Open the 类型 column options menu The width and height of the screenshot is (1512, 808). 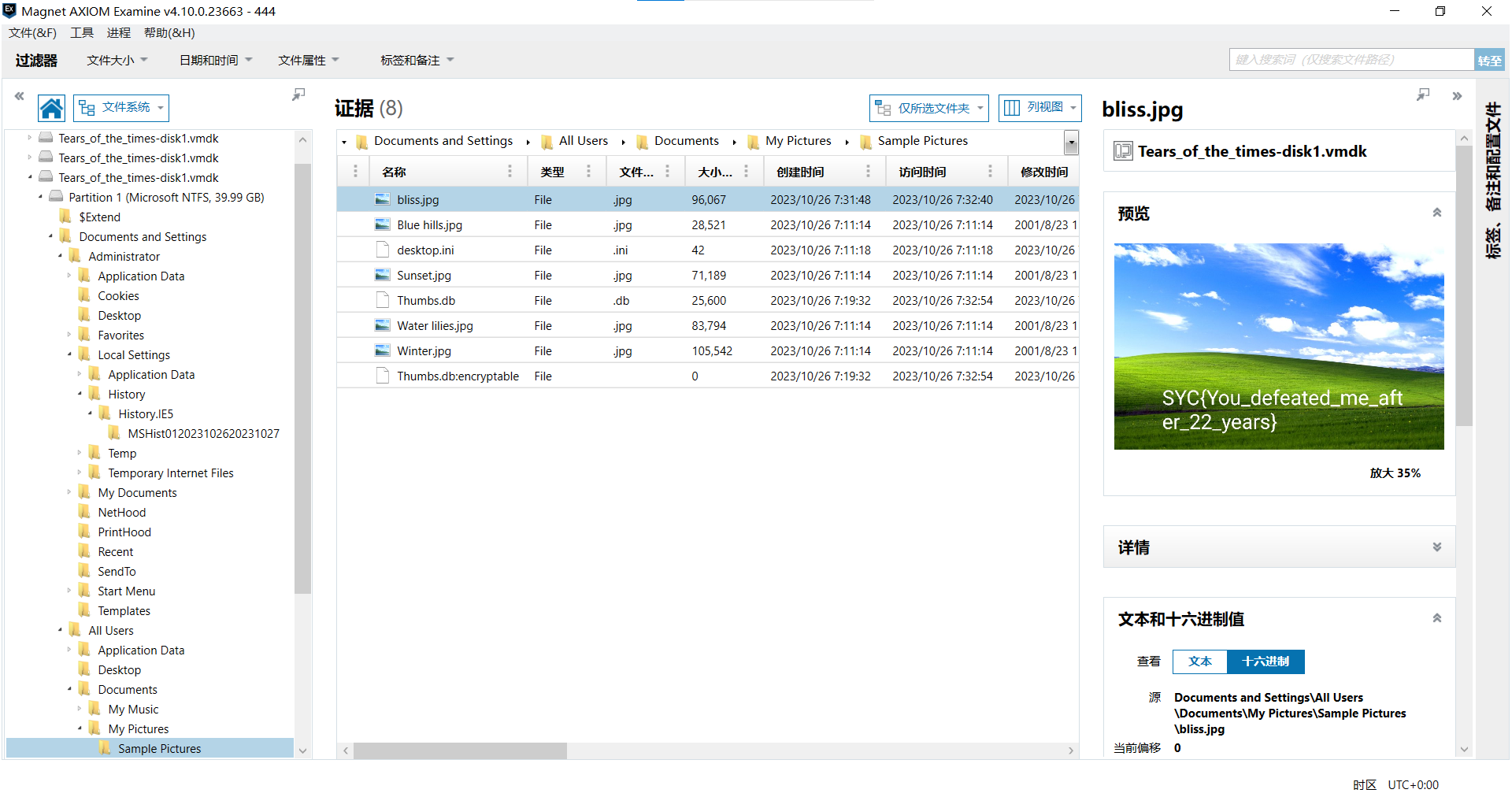tap(588, 171)
